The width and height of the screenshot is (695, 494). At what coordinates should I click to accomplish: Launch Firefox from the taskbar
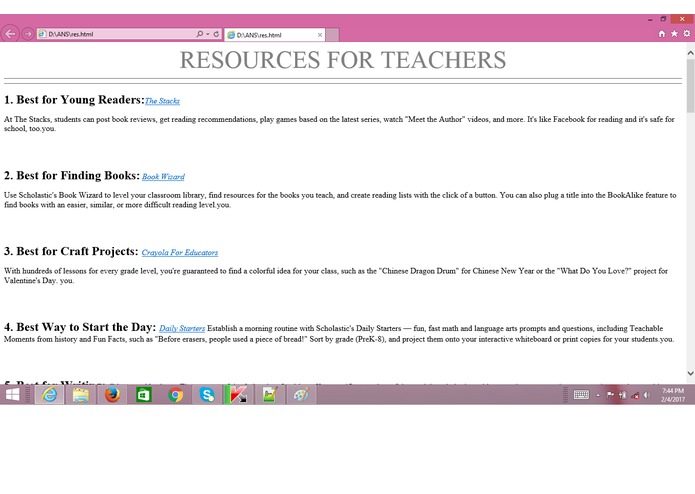(112, 394)
